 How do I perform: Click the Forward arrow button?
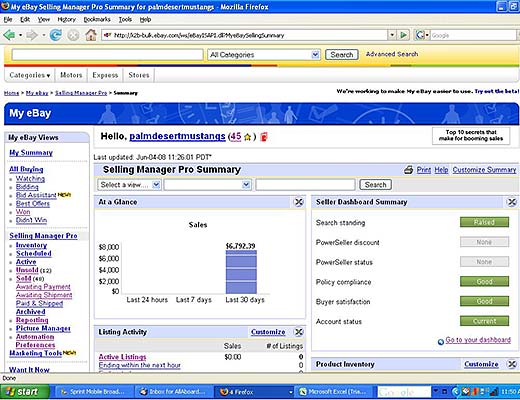(32, 35)
